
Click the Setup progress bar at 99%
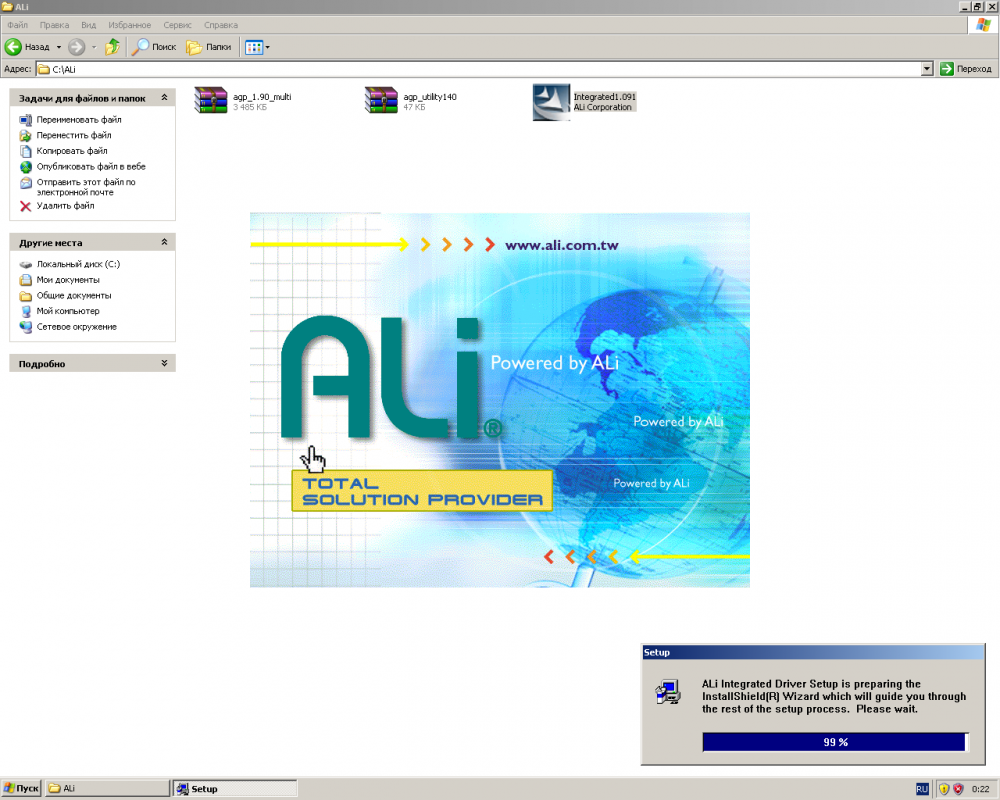(x=834, y=742)
